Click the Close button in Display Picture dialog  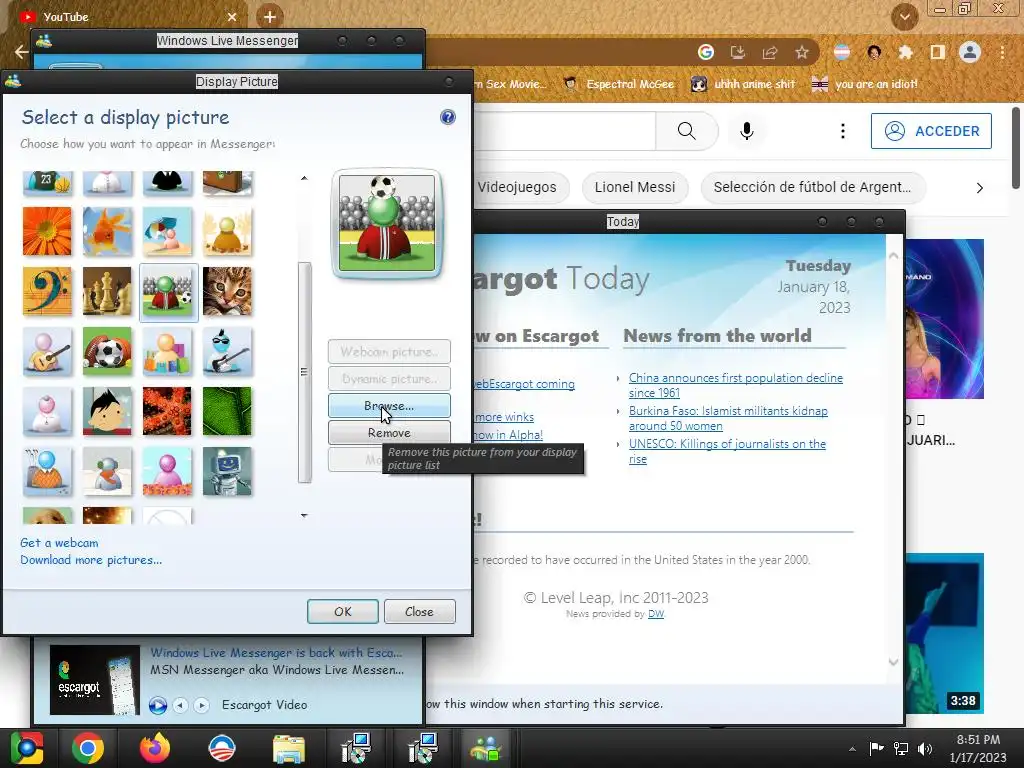(419, 611)
